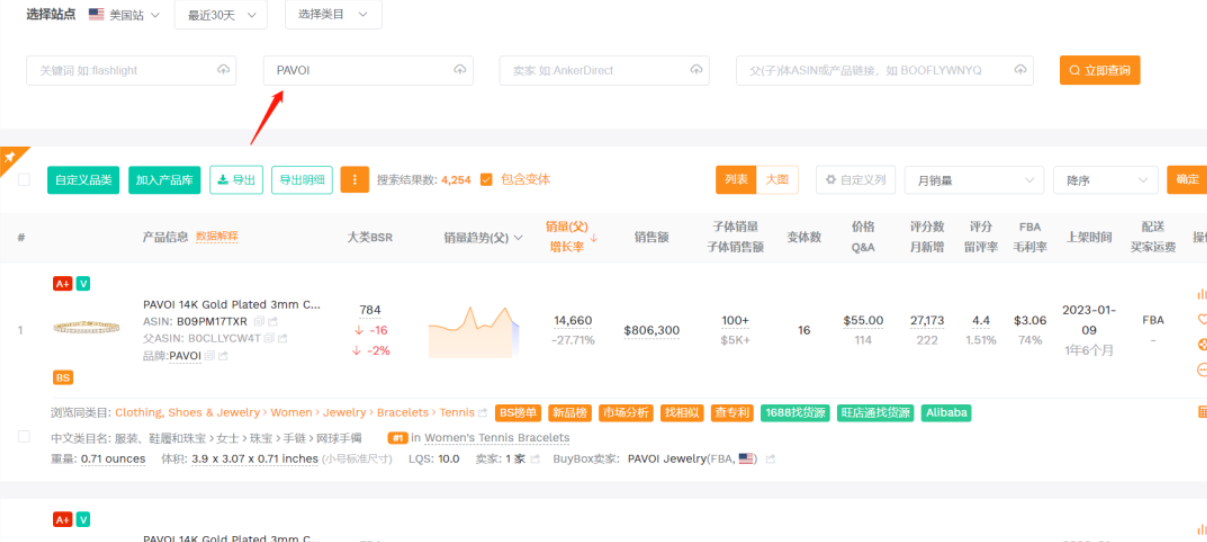Click bar chart icon in operations column
The height and width of the screenshot is (542, 1207).
[x=1201, y=294]
